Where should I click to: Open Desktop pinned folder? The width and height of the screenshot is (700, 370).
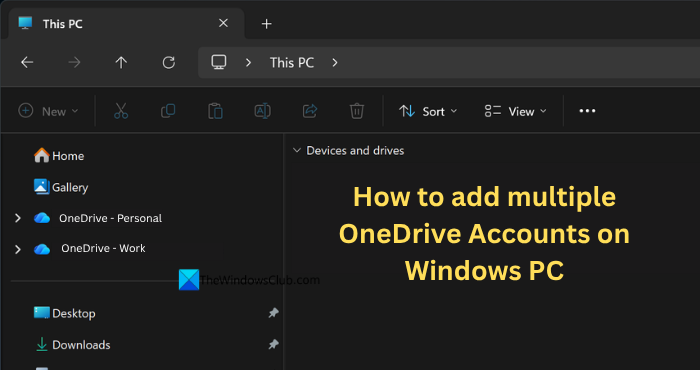click(65, 313)
